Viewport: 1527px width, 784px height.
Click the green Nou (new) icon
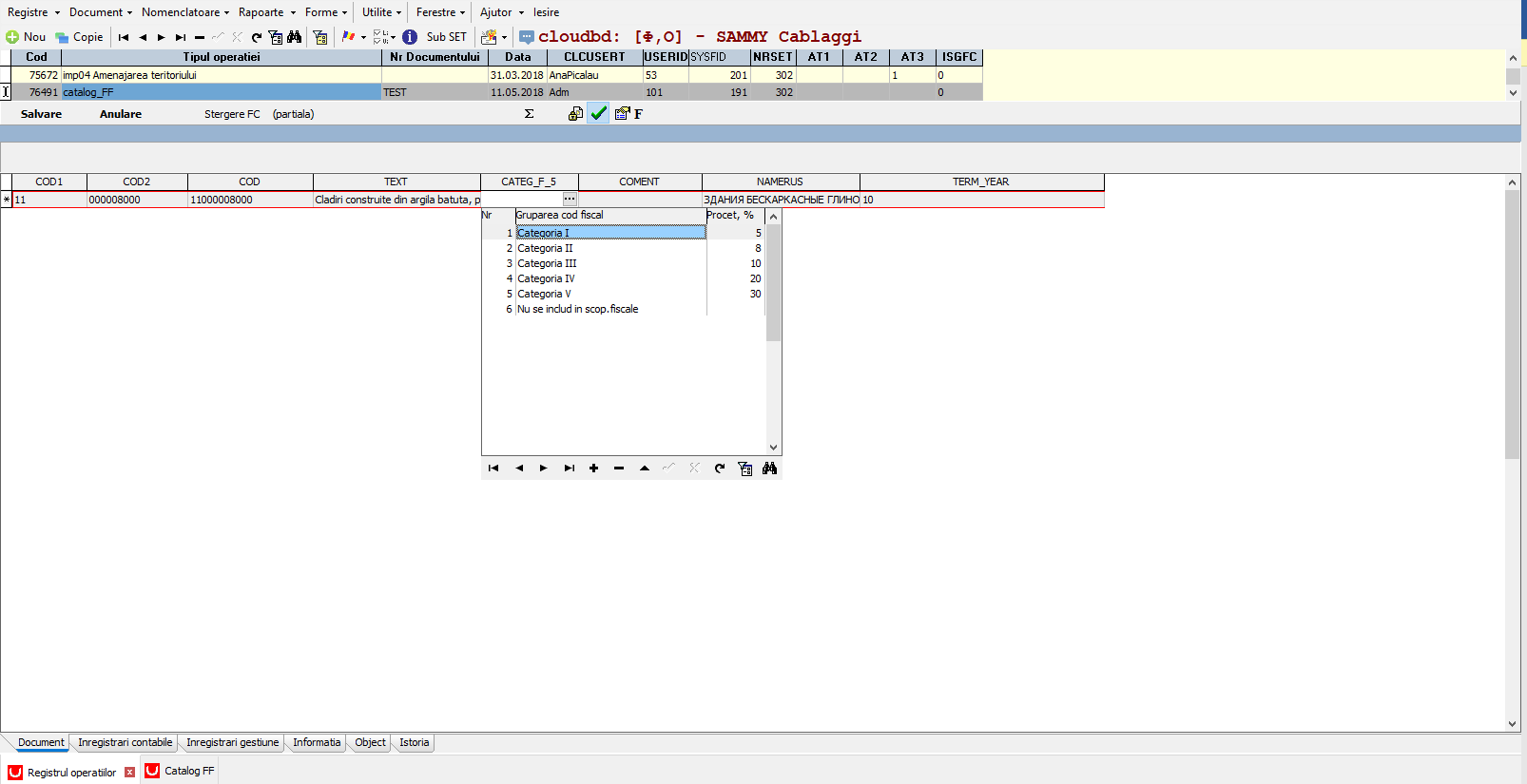pos(12,37)
